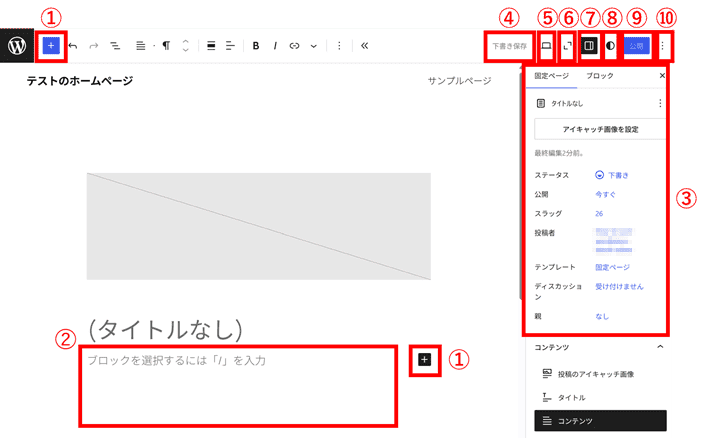
Task: Click the featured image placeholder
Action: click(259, 226)
